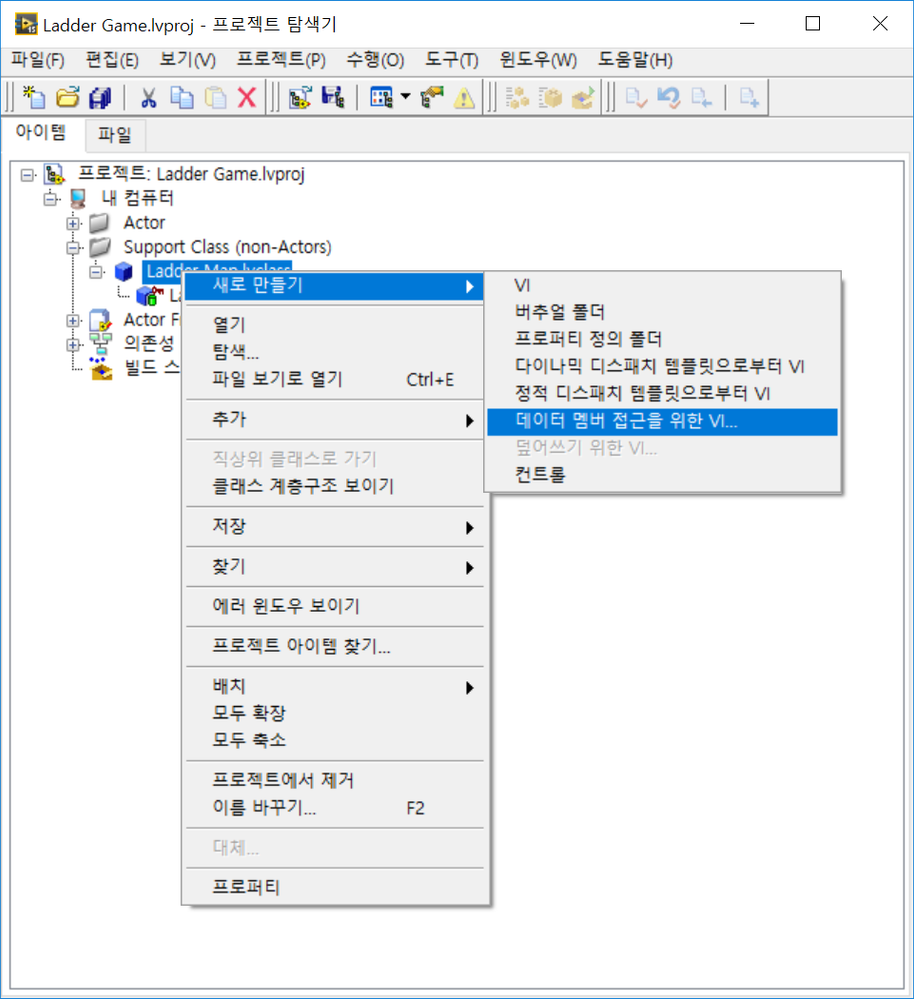914x999 pixels.
Task: Expand the 의존성 tree node
Action: 73,345
